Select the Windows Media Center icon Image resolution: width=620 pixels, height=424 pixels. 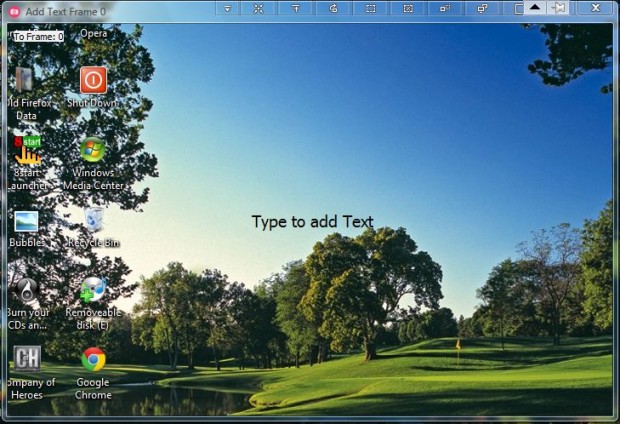(93, 150)
